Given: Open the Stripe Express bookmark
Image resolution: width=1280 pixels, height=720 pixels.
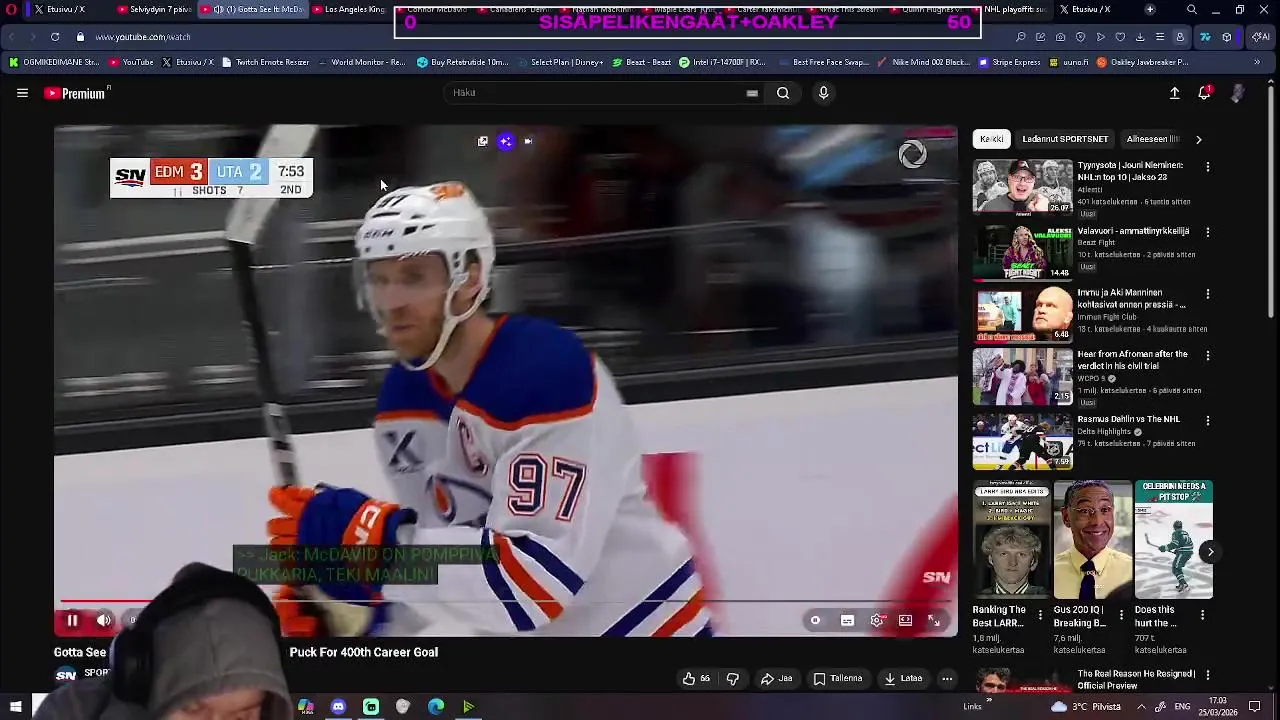Looking at the screenshot, I should [x=1008, y=62].
